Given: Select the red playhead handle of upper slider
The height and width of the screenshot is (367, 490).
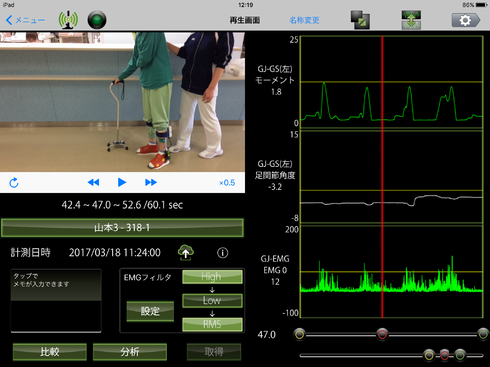Looking at the screenshot, I should (x=382, y=334).
